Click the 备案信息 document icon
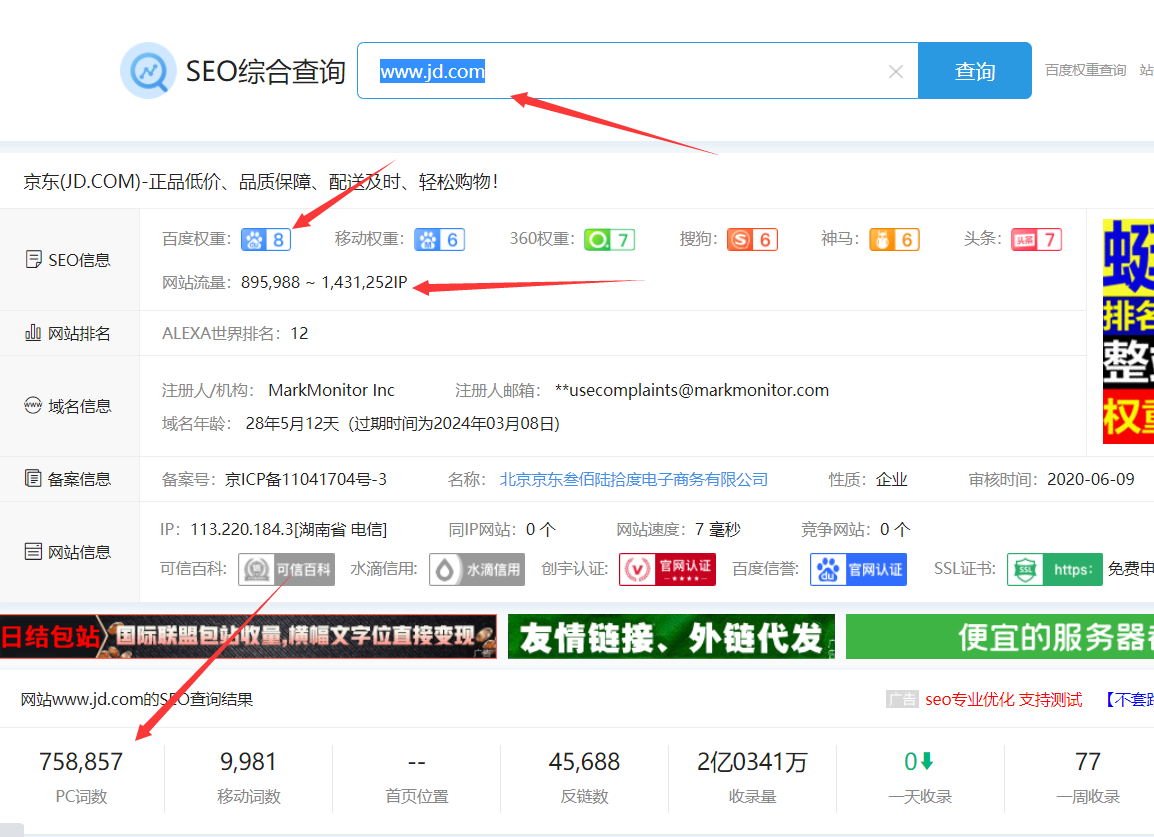This screenshot has height=837, width=1154. tap(33, 478)
